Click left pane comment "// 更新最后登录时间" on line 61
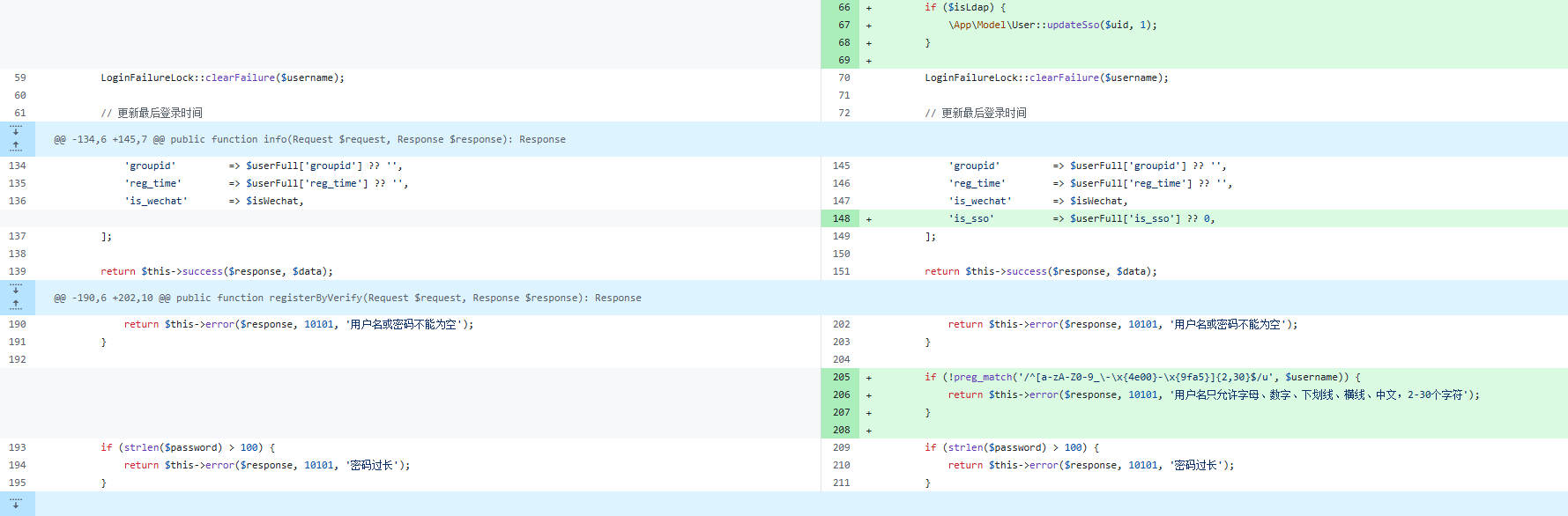 [152, 113]
